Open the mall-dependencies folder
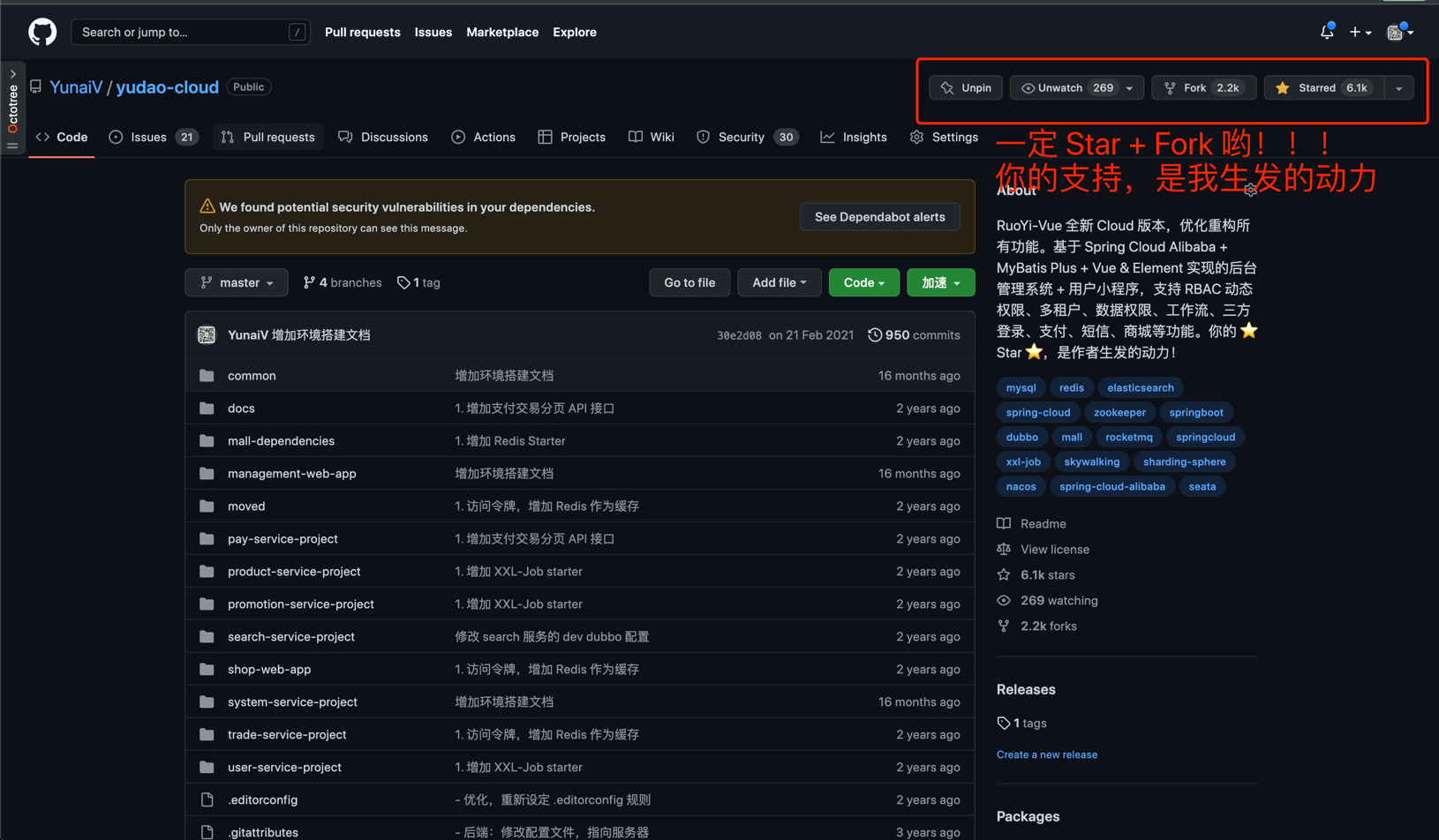 (281, 440)
